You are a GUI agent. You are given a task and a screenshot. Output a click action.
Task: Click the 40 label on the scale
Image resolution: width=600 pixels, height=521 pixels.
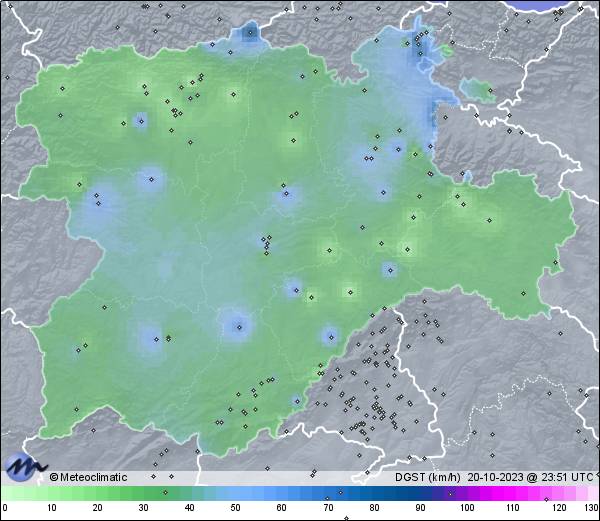[189, 508]
